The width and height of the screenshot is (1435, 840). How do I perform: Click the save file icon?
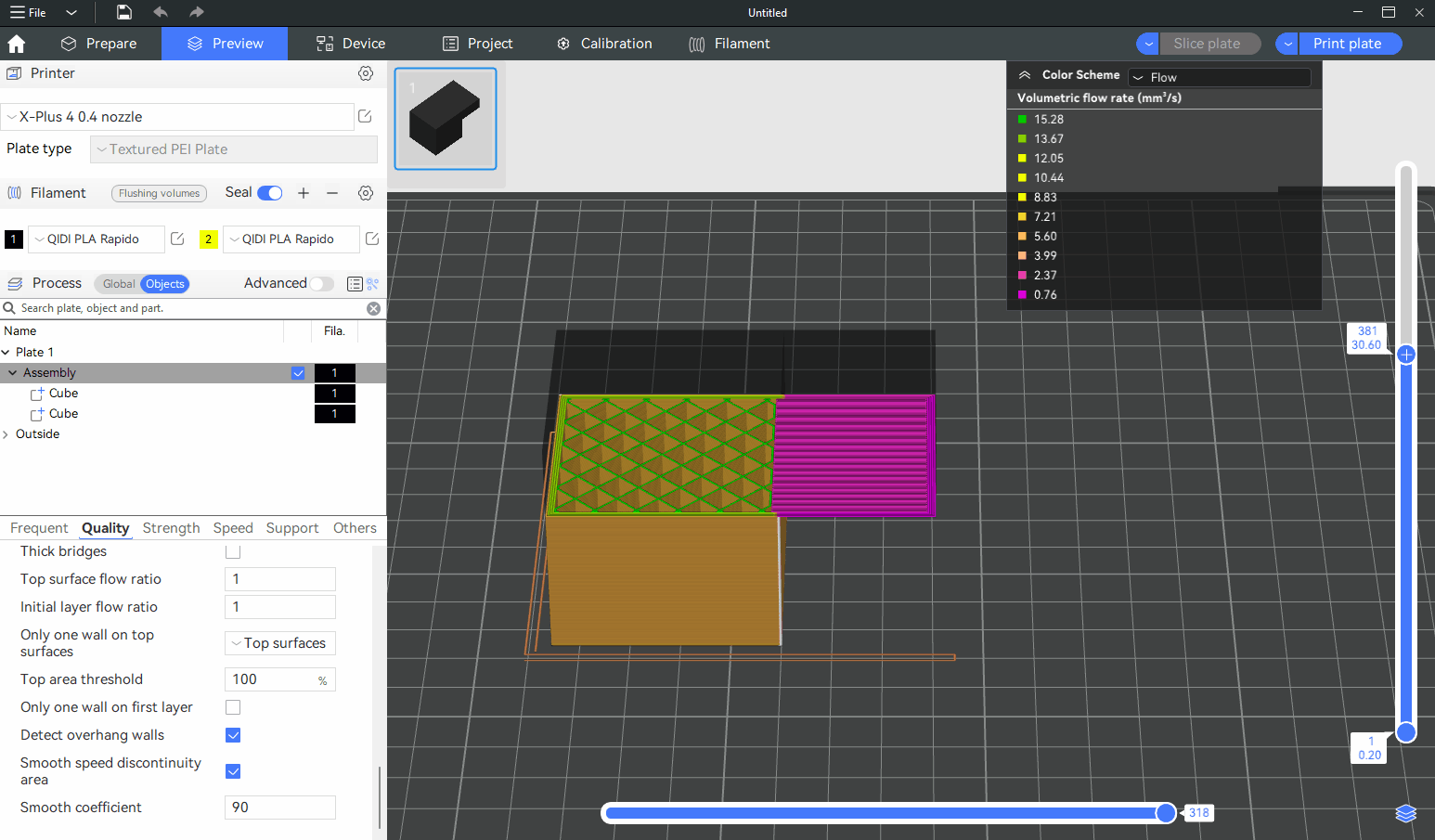click(x=123, y=12)
